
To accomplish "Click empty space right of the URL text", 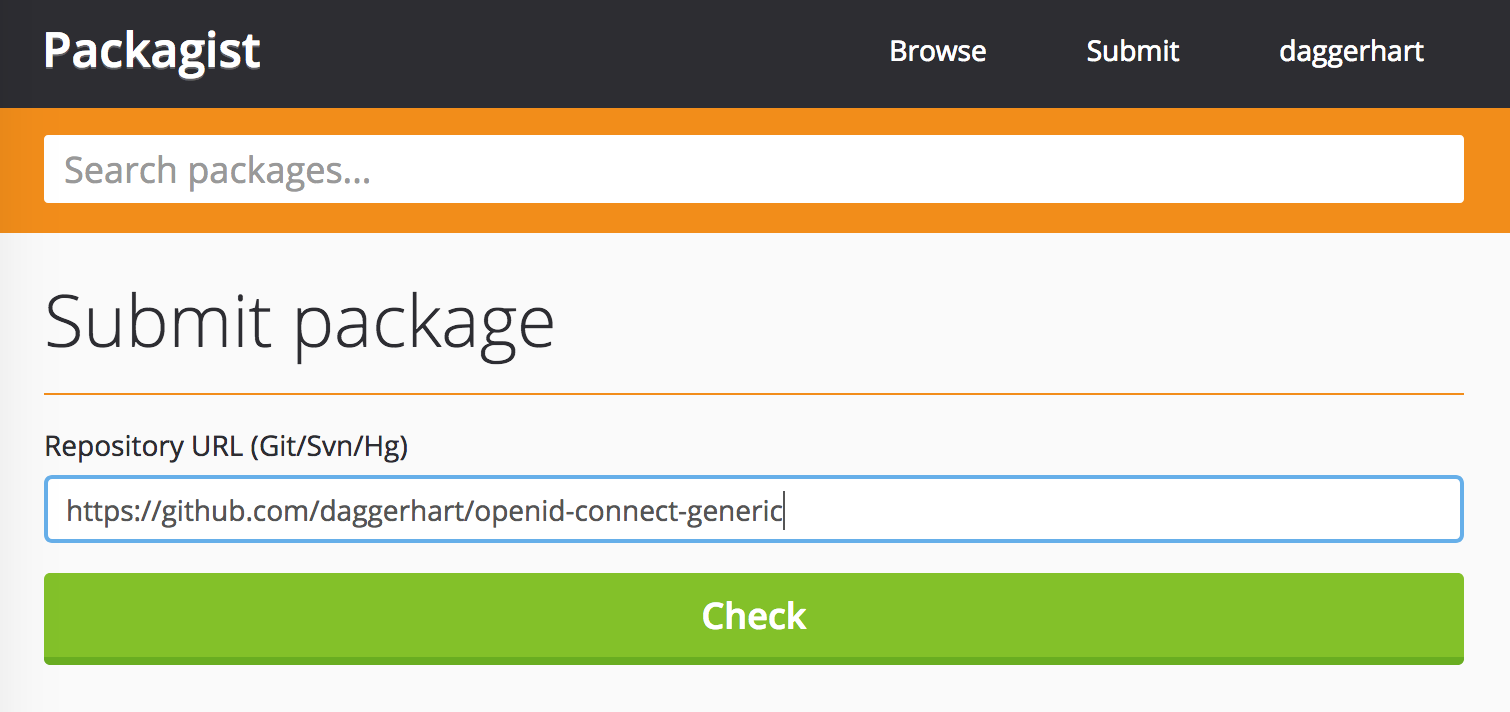I will coord(1120,510).
